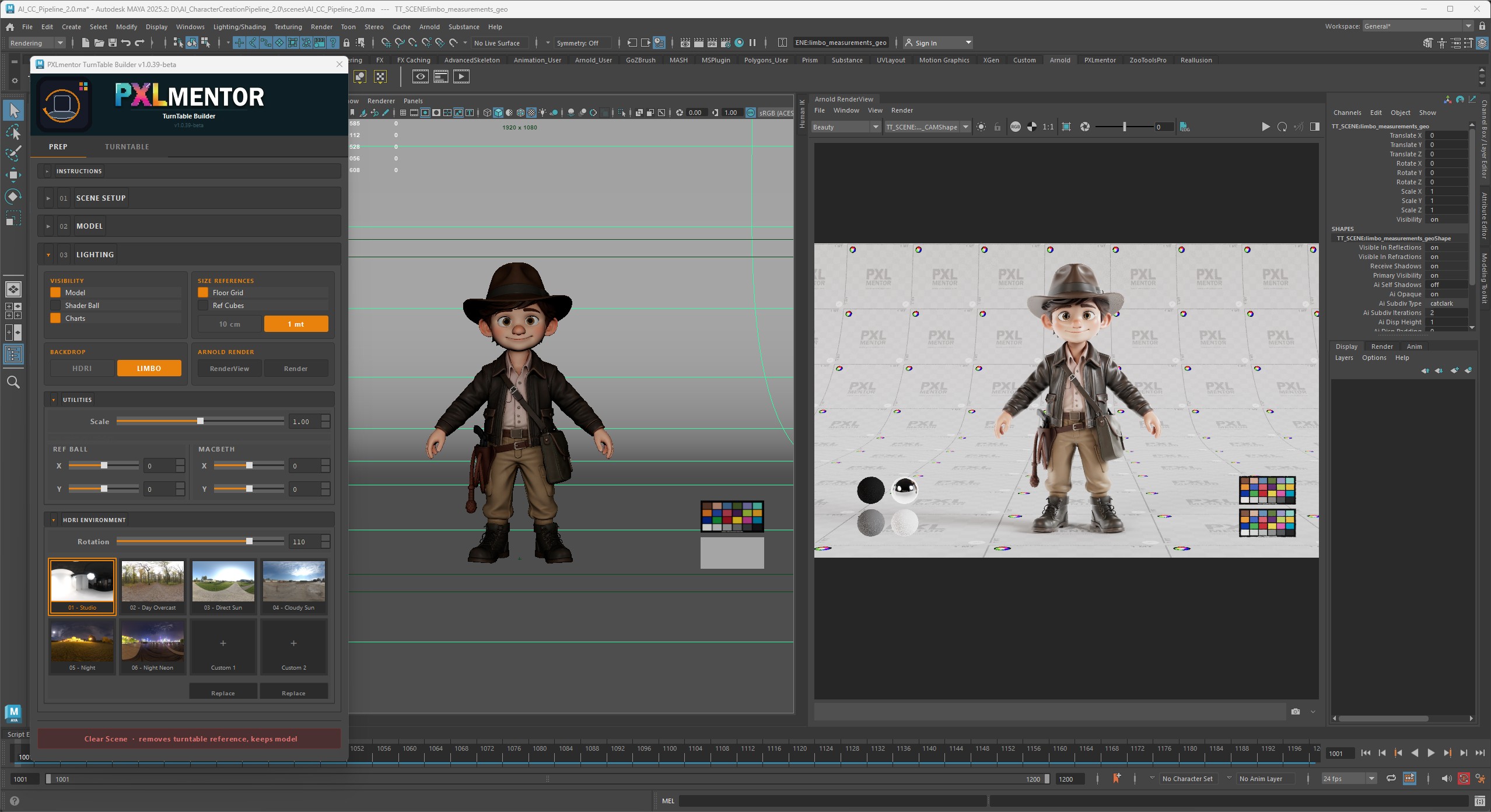Select the 10 cm size option
This screenshot has height=812, width=1491.
[x=230, y=324]
